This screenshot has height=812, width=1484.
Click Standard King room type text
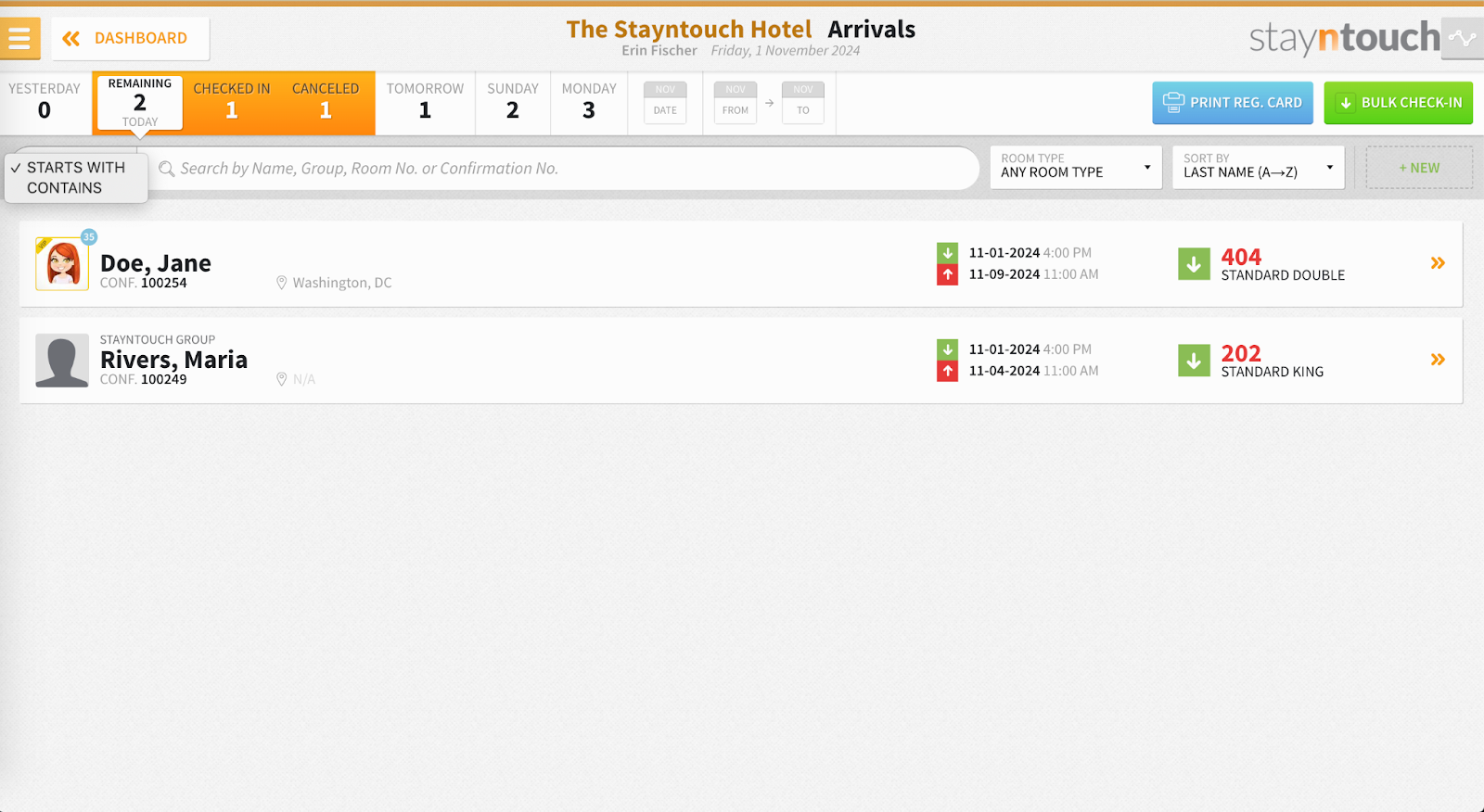pyautogui.click(x=1273, y=372)
